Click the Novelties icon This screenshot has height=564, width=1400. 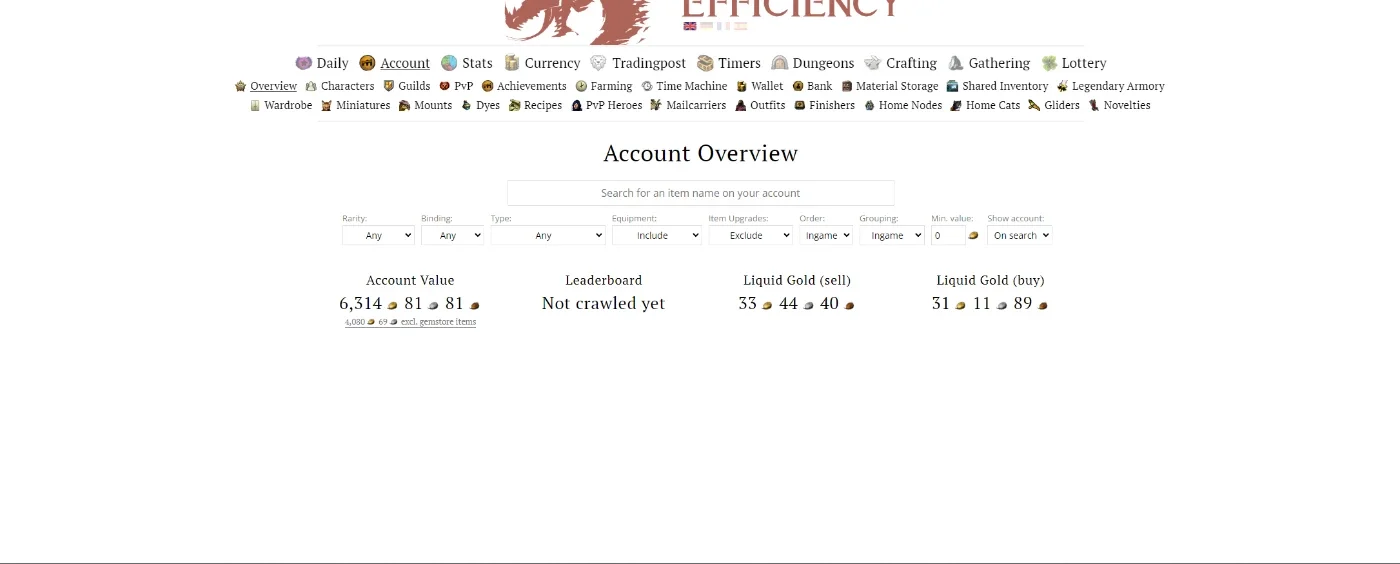[x=1094, y=105]
